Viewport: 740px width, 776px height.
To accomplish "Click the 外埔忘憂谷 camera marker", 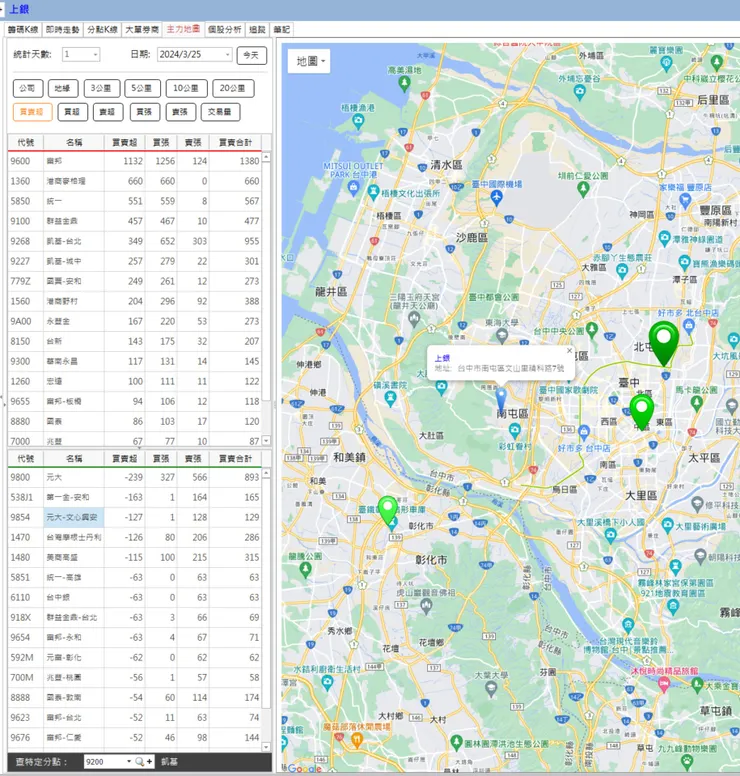I will (x=579, y=91).
